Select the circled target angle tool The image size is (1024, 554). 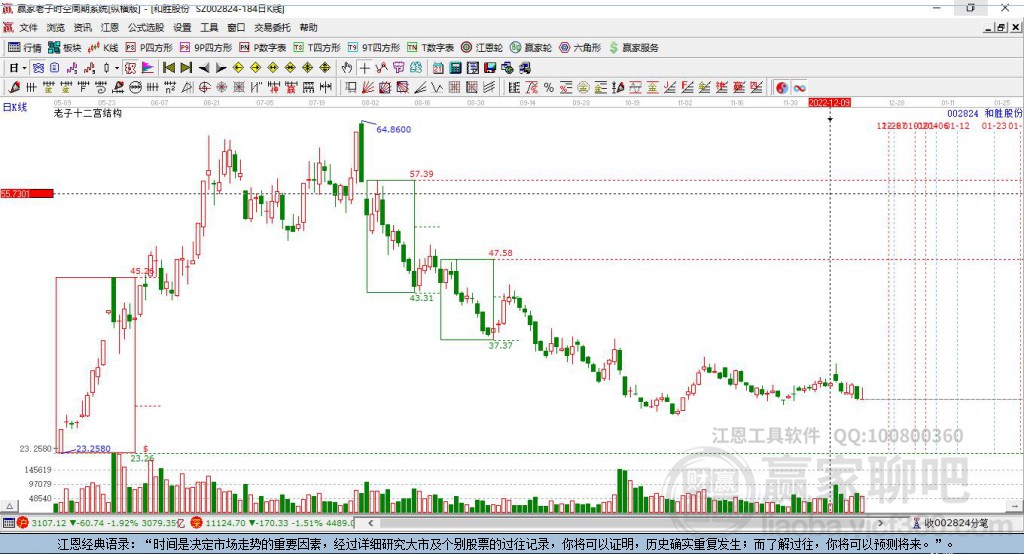tap(204, 88)
